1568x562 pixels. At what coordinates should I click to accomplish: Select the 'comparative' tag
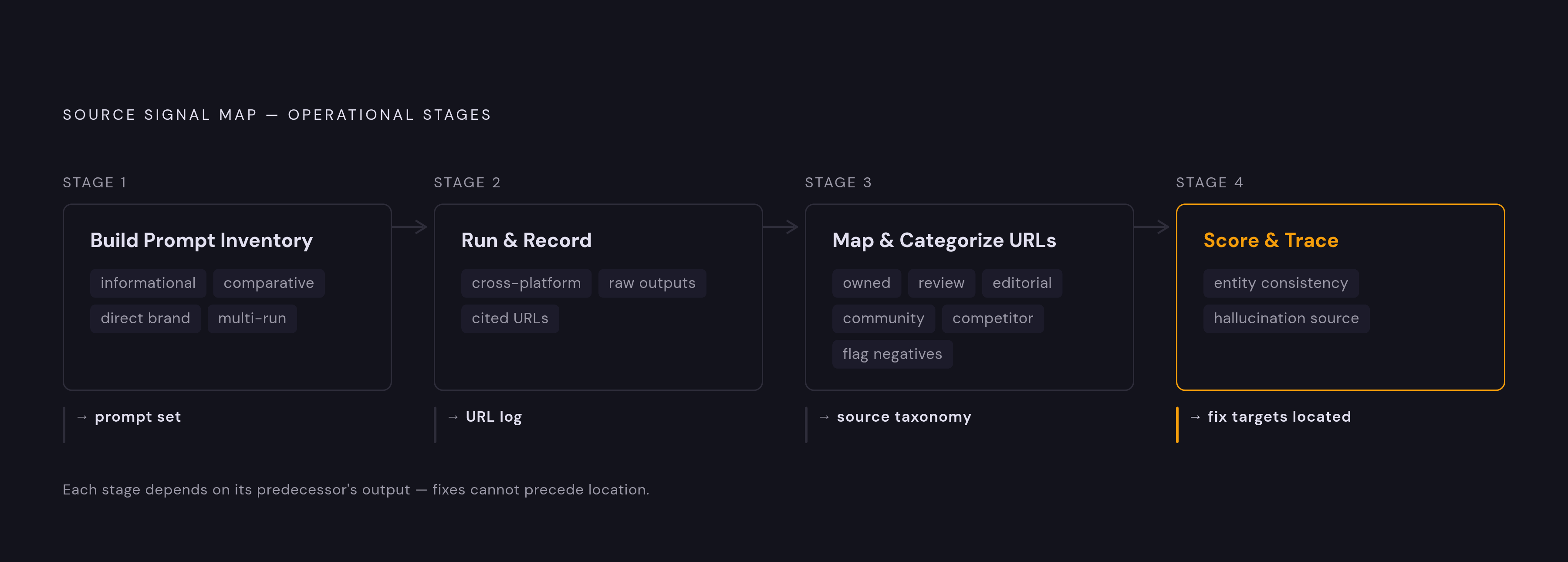[268, 283]
